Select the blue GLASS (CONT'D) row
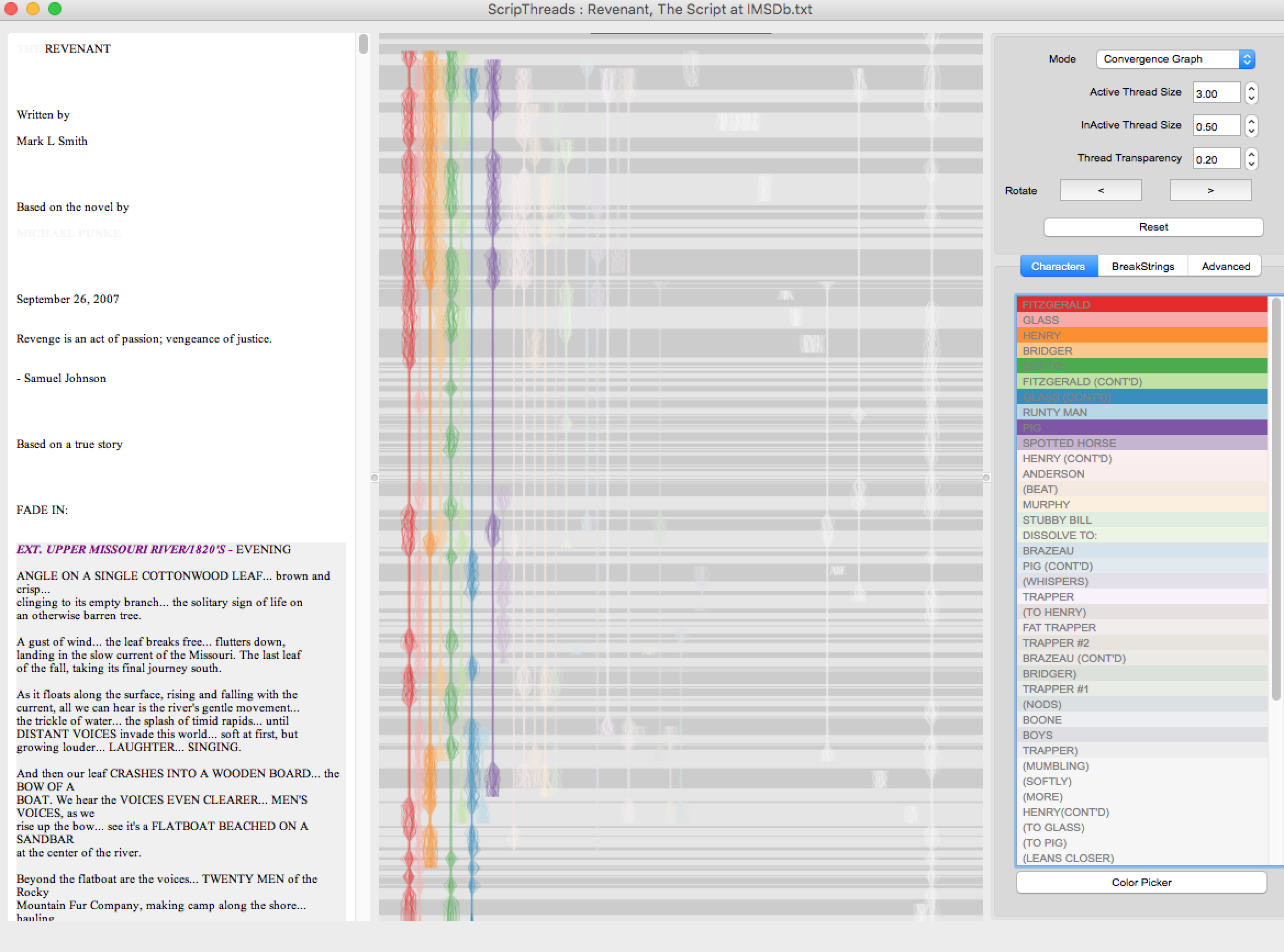Screen dimensions: 1284x952 1142,396
